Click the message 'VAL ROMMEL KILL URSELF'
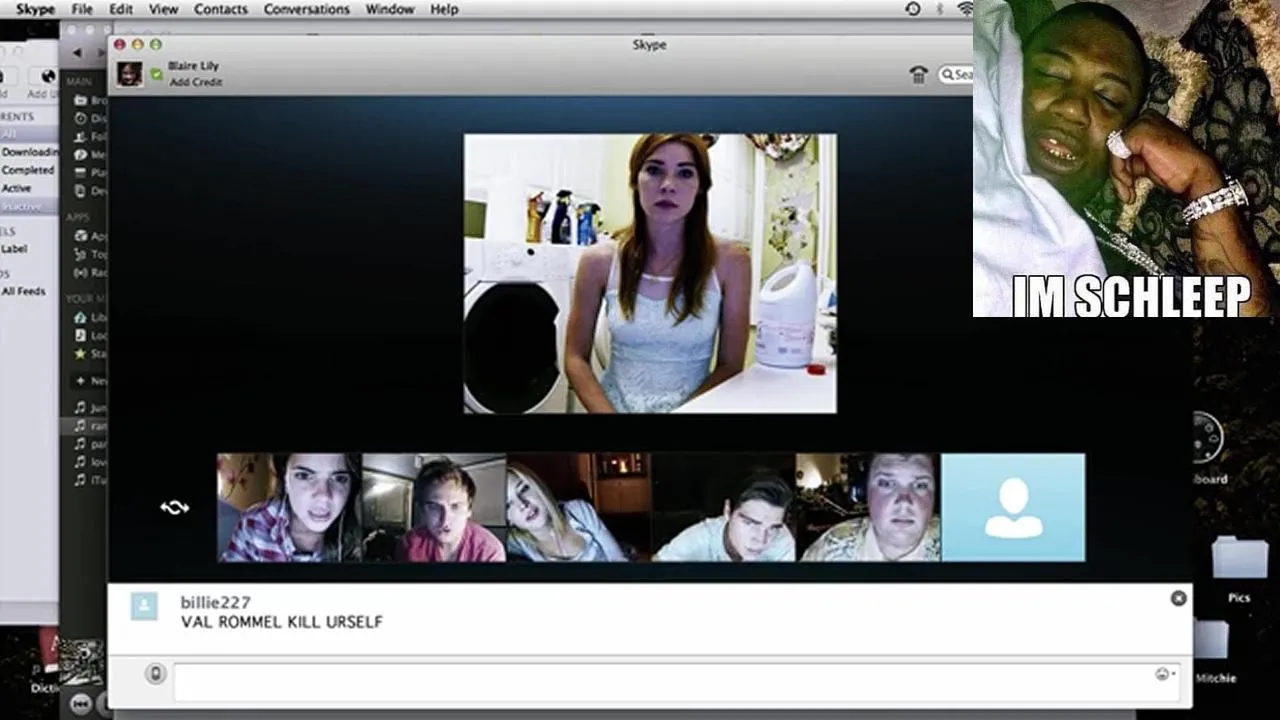The width and height of the screenshot is (1280, 720). (x=282, y=622)
